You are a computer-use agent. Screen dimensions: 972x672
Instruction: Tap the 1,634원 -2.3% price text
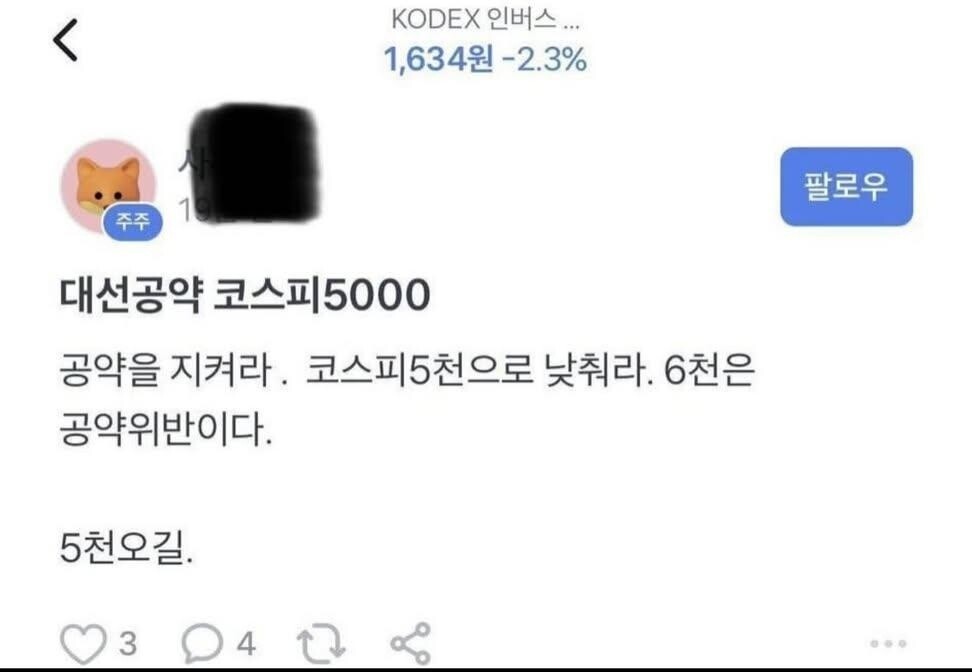(485, 60)
